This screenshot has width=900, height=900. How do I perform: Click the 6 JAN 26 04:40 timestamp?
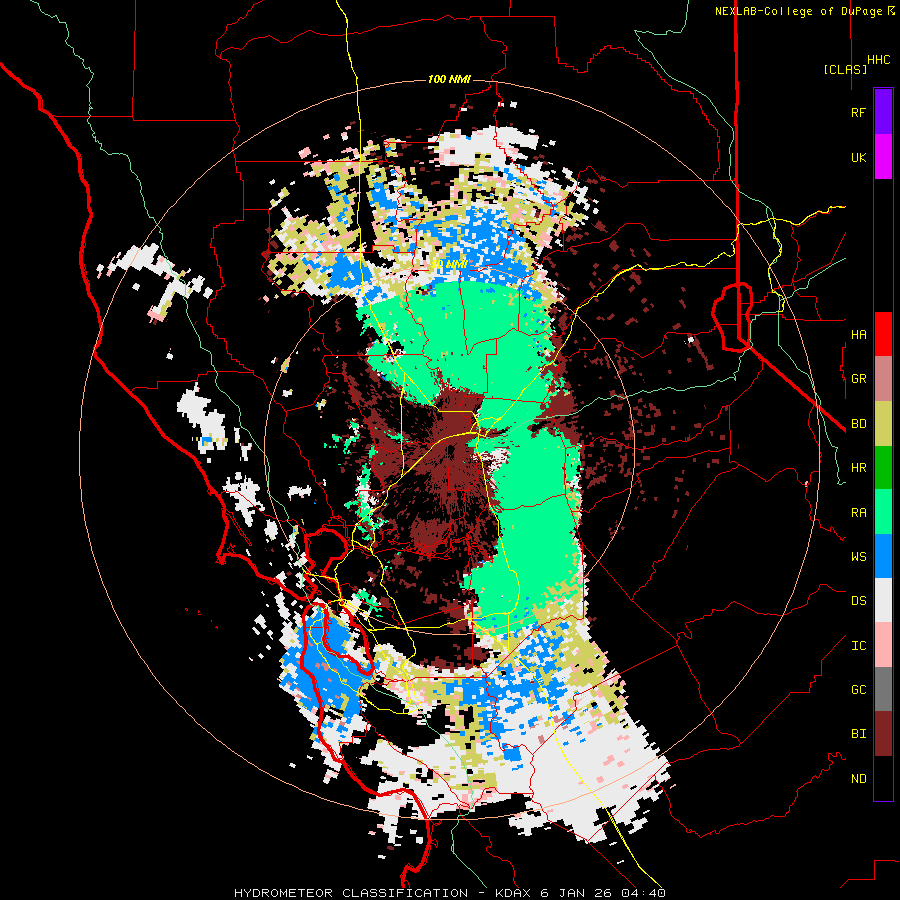[x=603, y=893]
